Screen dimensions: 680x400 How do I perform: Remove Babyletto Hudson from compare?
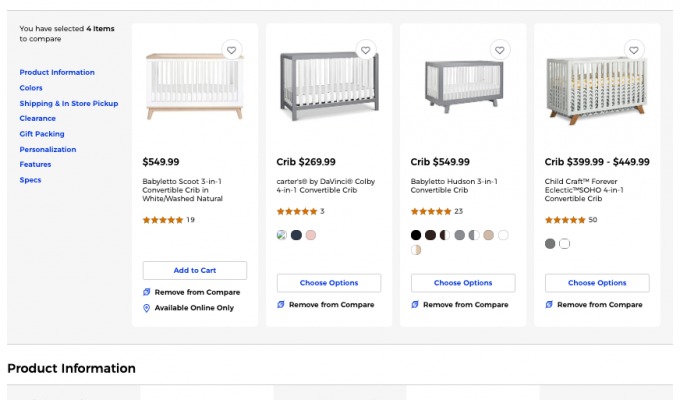click(465, 305)
